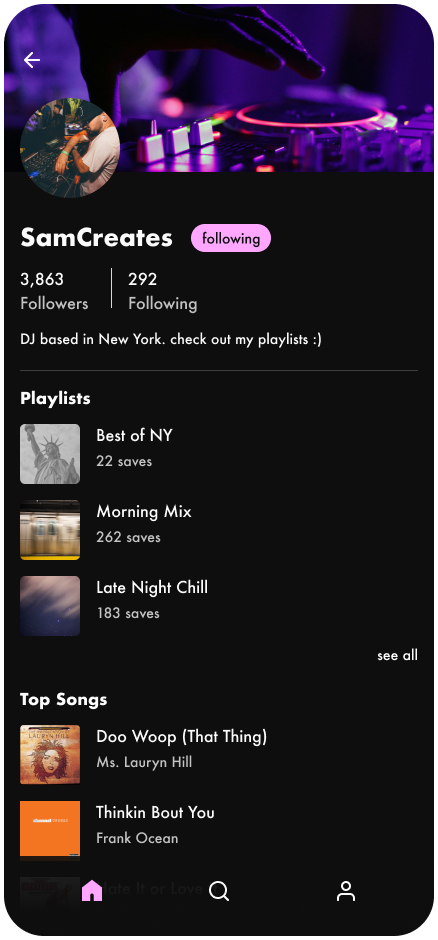Play Doo Woop (That Thing)
438x940 pixels.
219,755
